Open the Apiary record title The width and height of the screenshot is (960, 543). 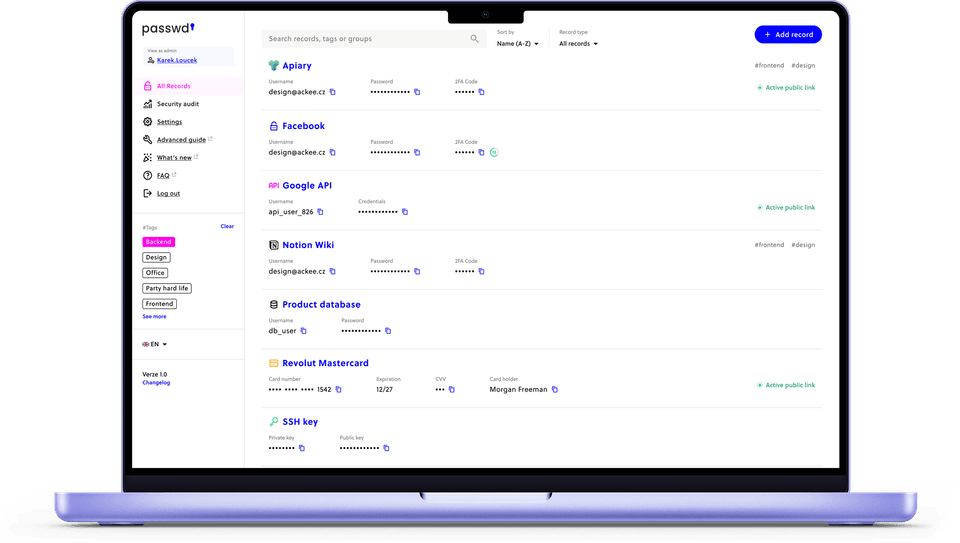297,66
